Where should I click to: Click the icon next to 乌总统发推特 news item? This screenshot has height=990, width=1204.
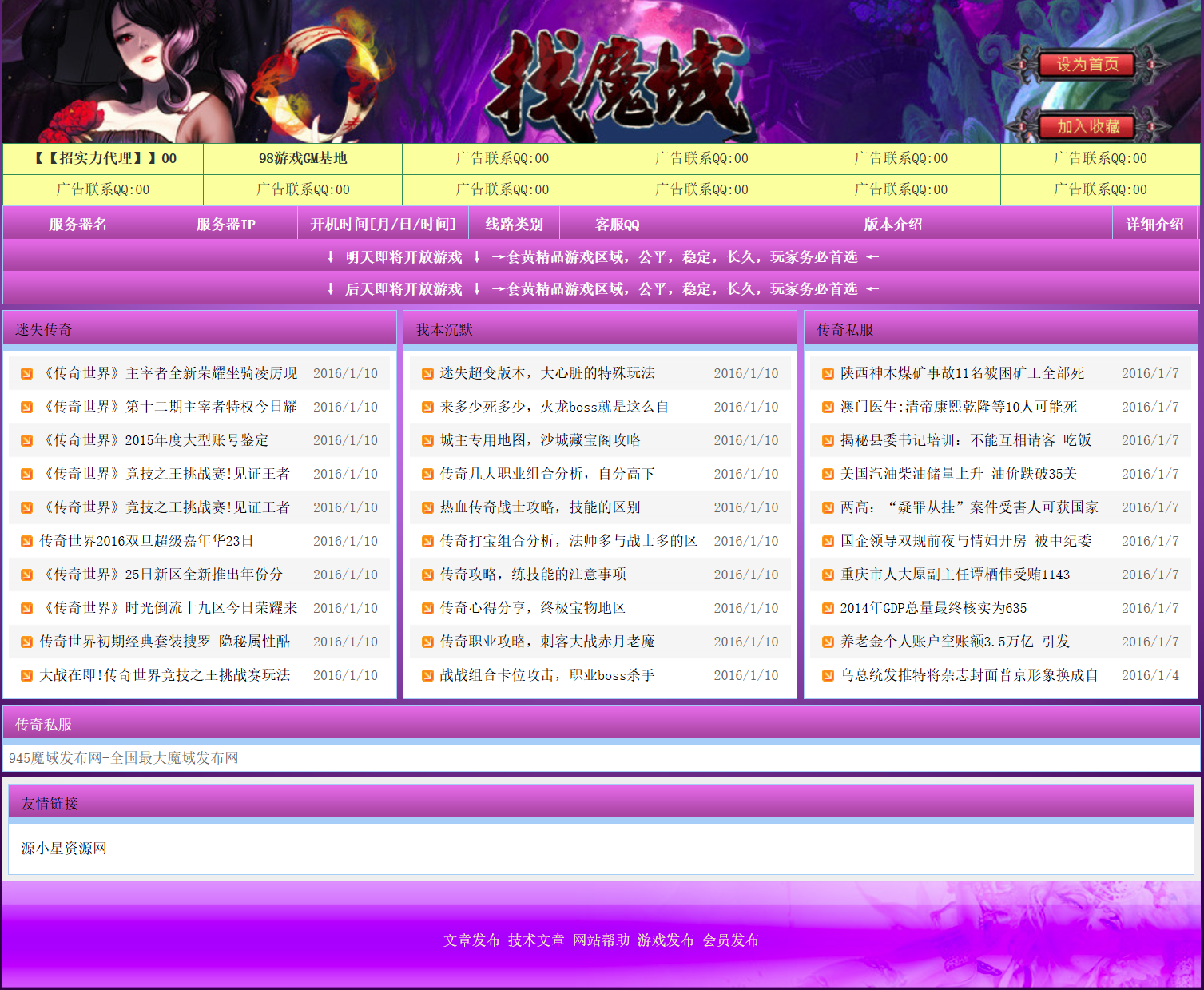pyautogui.click(x=827, y=675)
